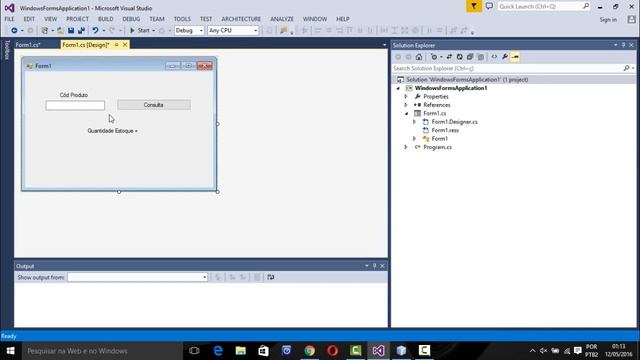Open the Toolbox side panel

[x=6, y=50]
